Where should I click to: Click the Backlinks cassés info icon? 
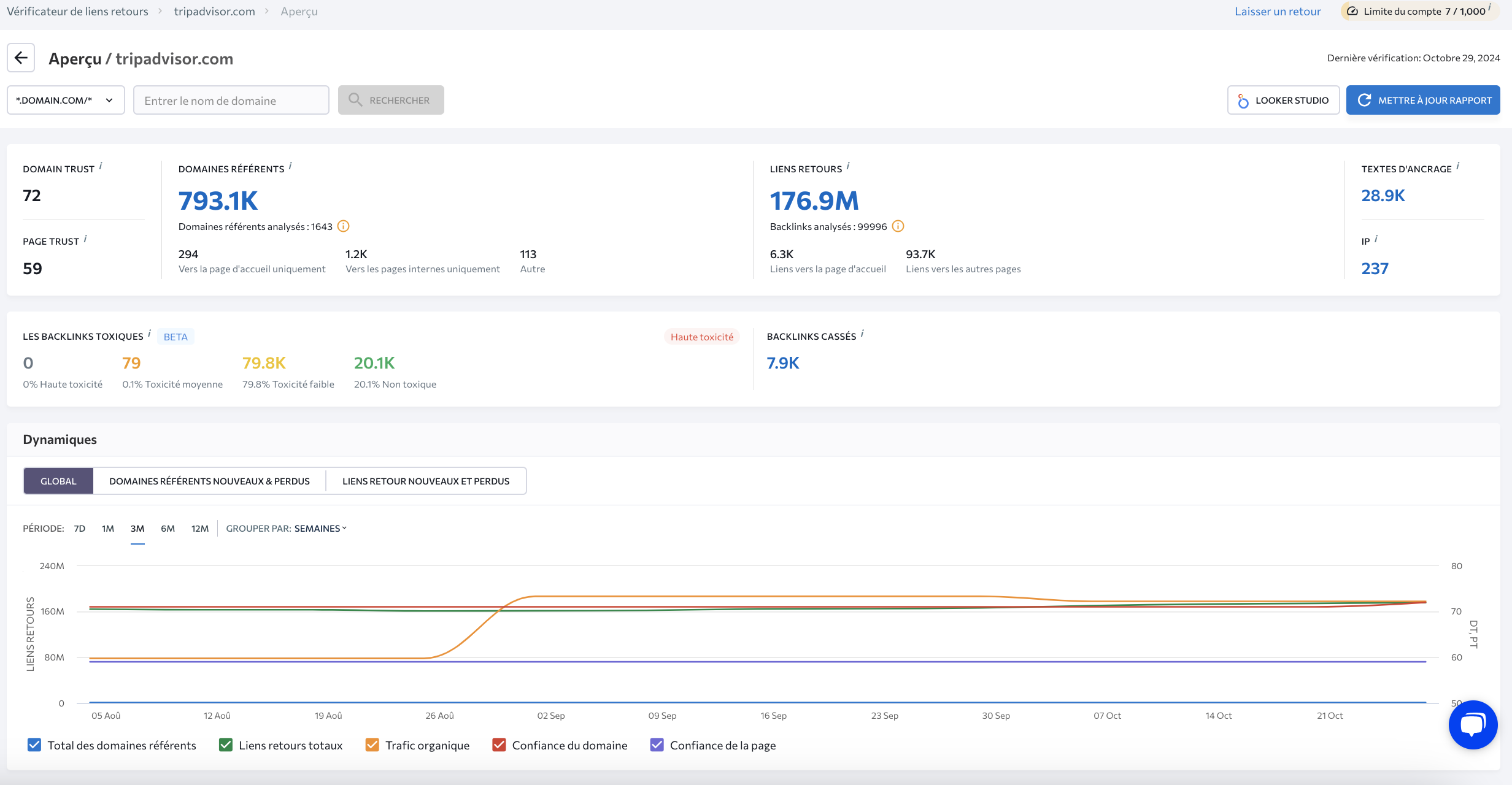point(862,334)
